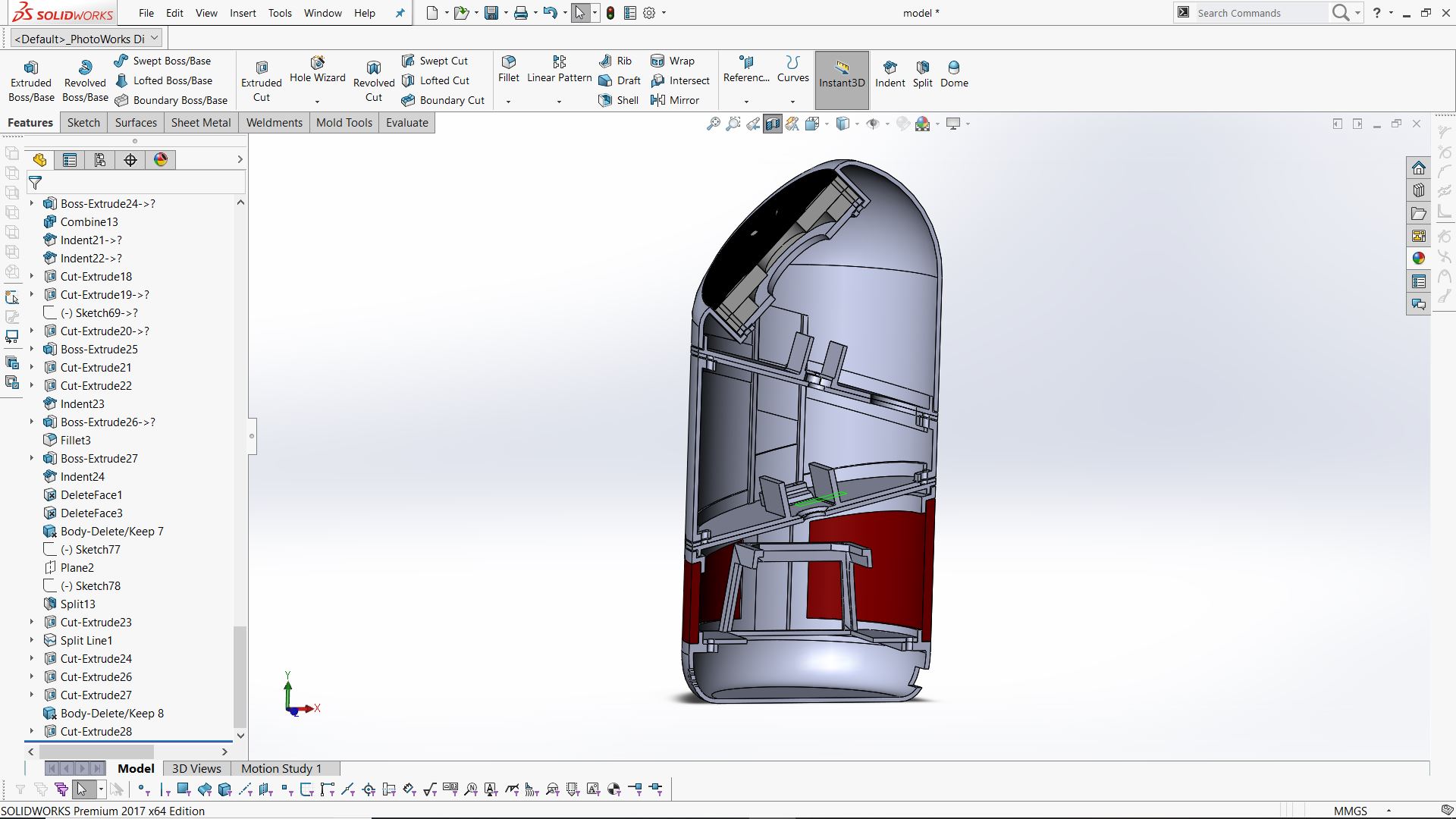Toggle the Instant3D mode button
Image resolution: width=1456 pixels, height=819 pixels.
(x=842, y=80)
